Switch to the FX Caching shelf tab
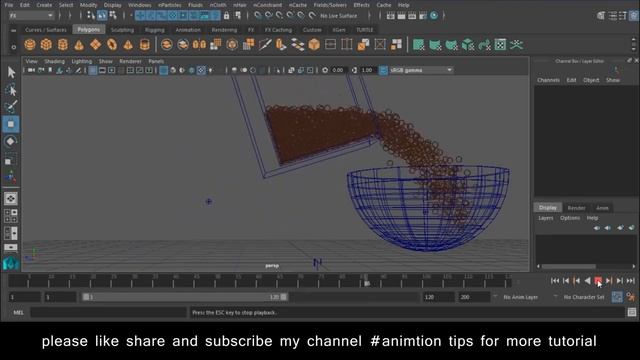Viewport: 640px width, 360px height. click(x=278, y=30)
